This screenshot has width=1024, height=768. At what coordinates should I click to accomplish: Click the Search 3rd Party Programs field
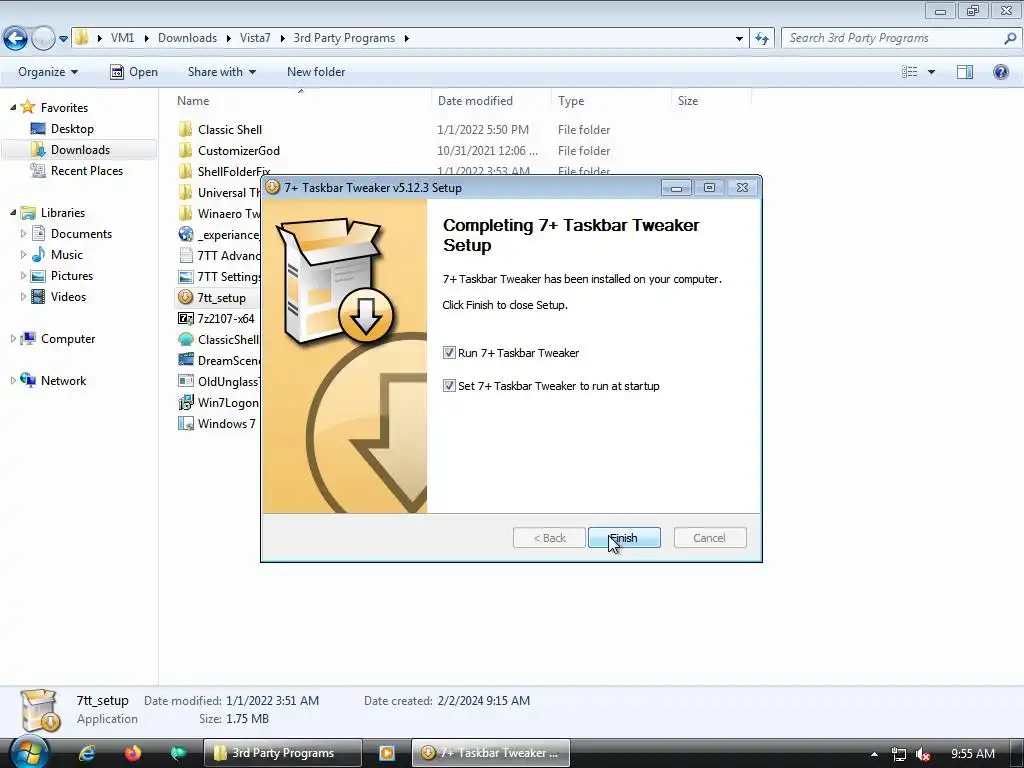(893, 38)
